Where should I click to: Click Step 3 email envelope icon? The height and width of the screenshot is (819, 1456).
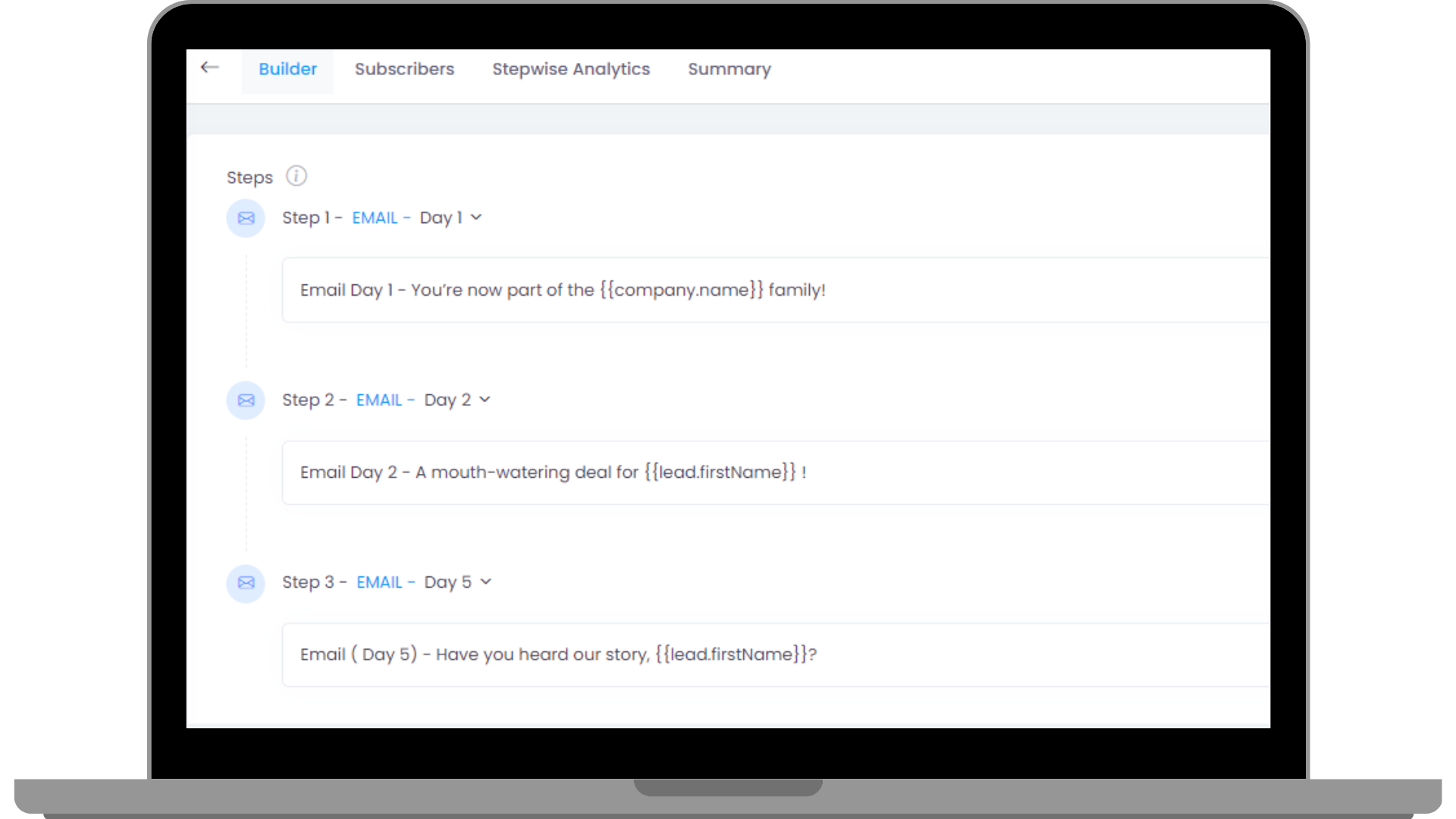(x=246, y=583)
